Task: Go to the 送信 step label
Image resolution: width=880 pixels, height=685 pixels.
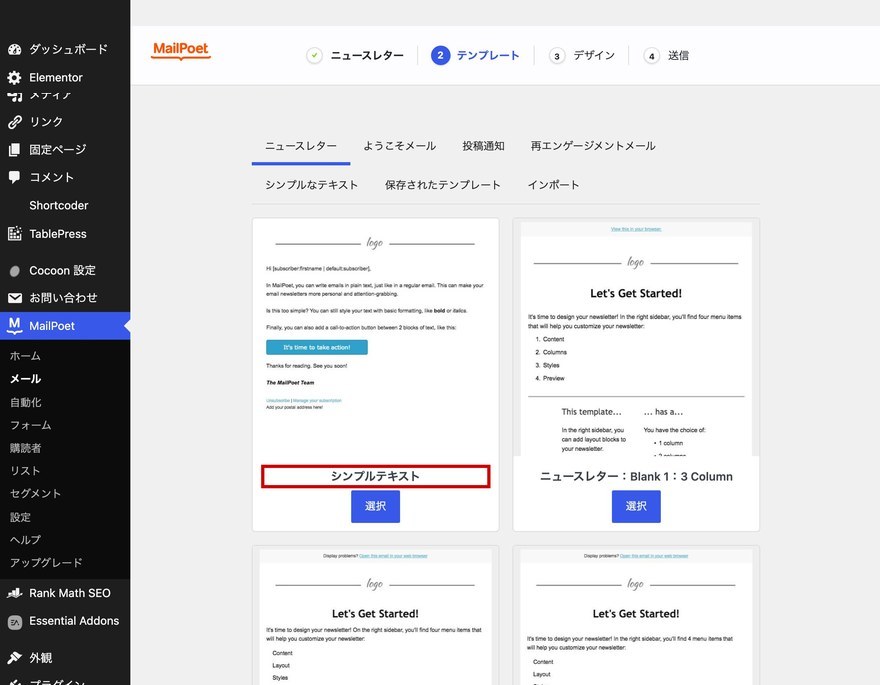Action: click(679, 56)
